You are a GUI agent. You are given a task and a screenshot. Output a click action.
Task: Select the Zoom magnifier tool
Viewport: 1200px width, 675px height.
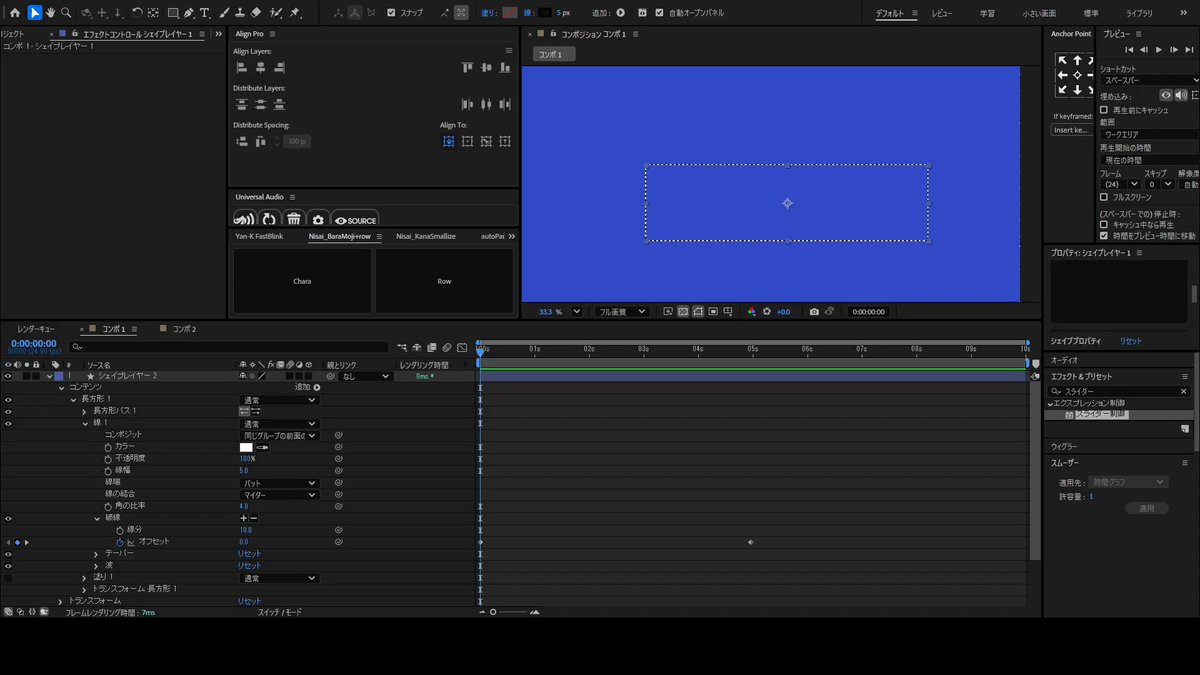pyautogui.click(x=66, y=13)
